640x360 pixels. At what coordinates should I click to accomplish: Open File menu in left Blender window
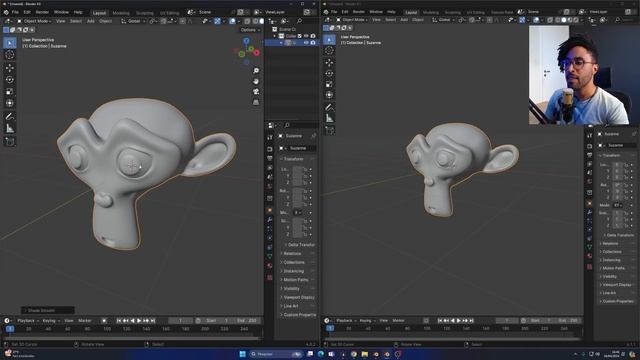tap(15, 13)
